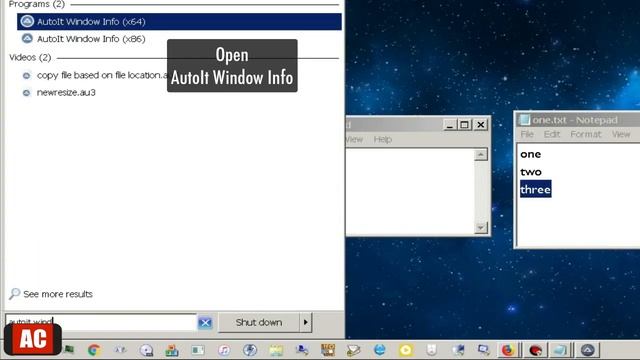
Task: Click the one.txt Notepad title bar icon
Action: (x=524, y=120)
